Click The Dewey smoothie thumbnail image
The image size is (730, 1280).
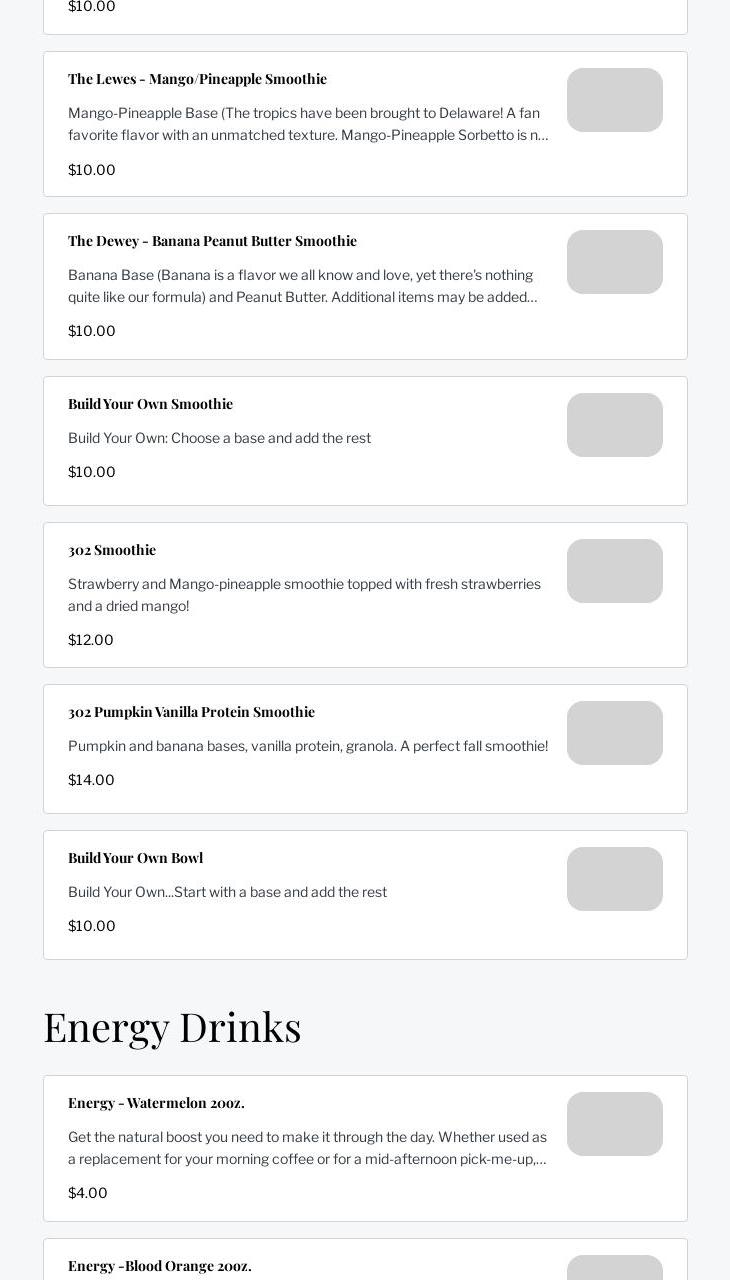click(614, 262)
